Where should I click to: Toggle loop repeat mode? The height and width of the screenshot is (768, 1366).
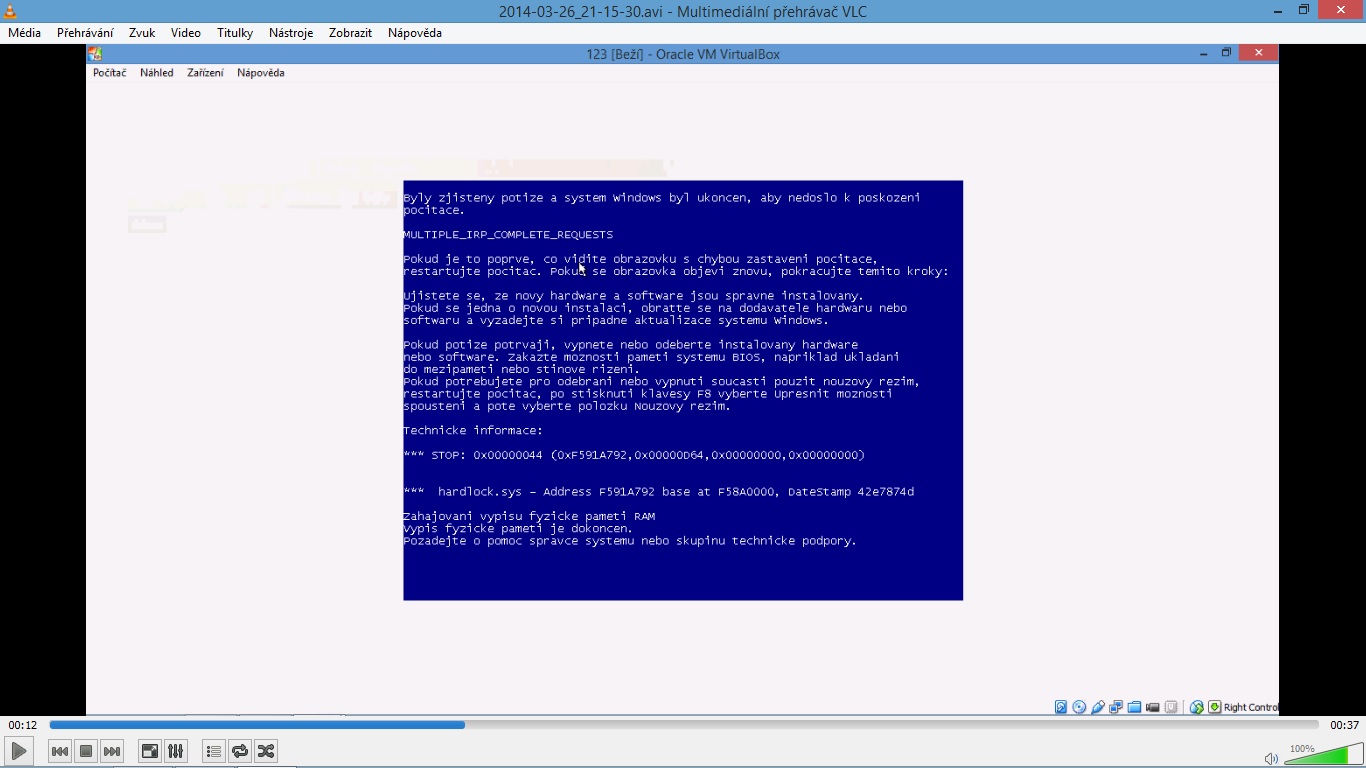click(x=240, y=751)
